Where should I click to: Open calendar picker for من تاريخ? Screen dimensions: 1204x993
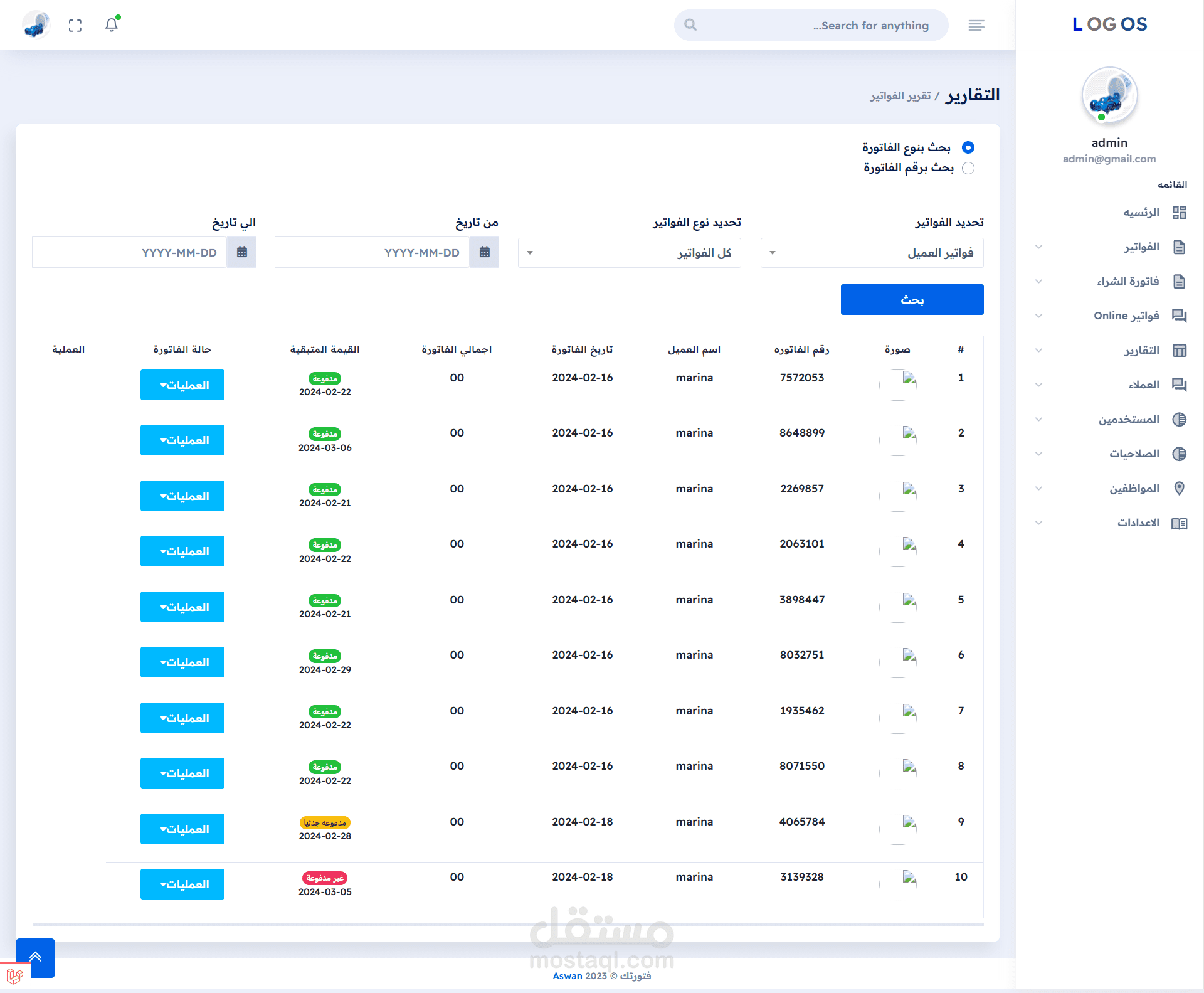pos(484,252)
